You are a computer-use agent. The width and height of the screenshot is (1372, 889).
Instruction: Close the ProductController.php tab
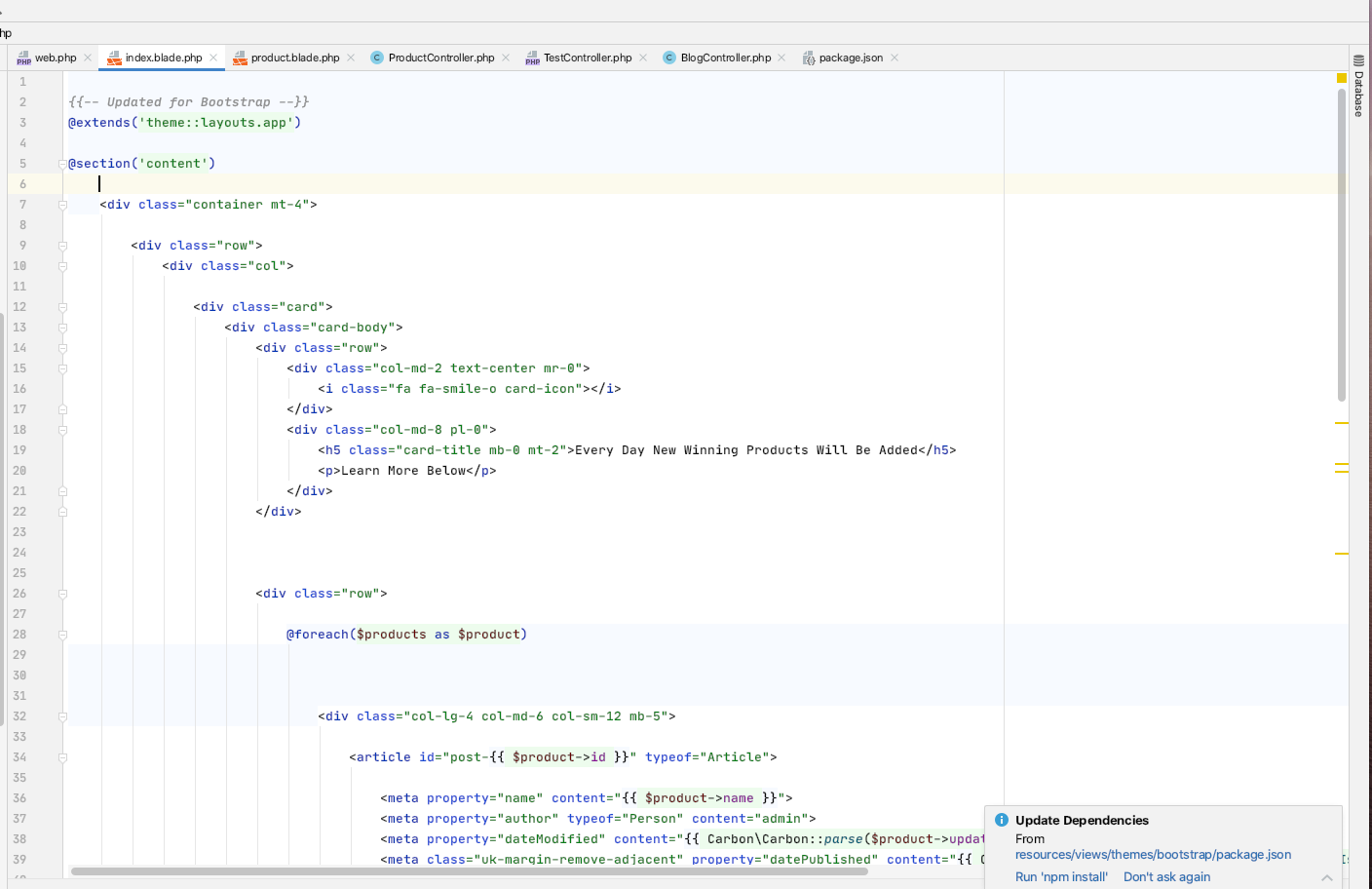[506, 58]
